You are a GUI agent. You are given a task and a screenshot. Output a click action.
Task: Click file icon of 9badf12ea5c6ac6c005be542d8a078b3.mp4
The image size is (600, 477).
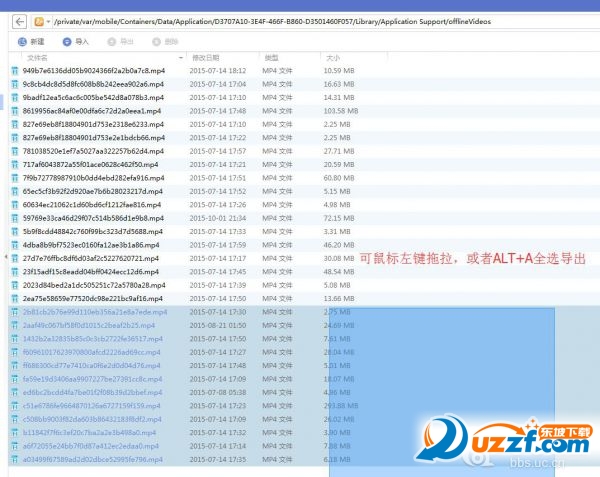pyautogui.click(x=15, y=98)
